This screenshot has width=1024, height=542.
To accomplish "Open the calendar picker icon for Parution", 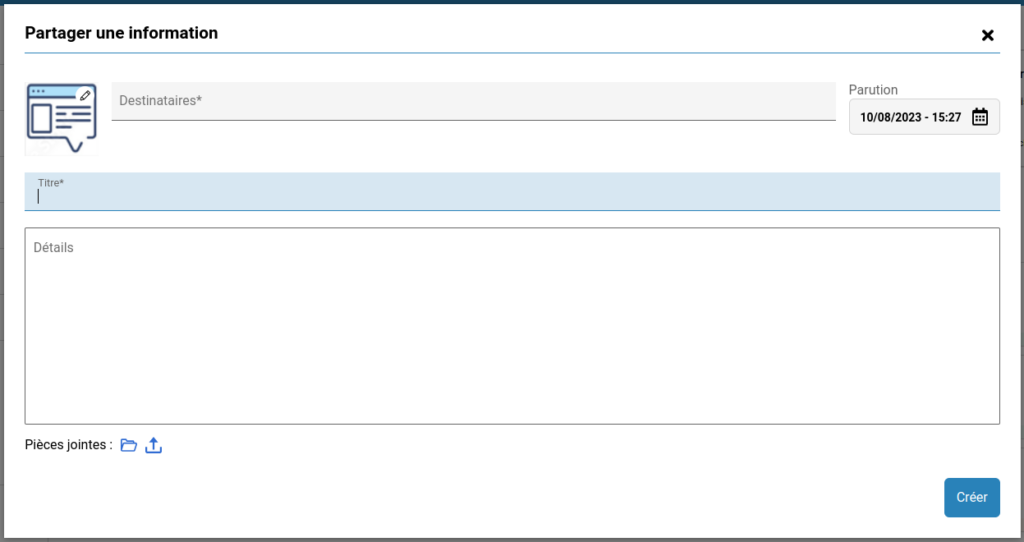I will (x=980, y=117).
